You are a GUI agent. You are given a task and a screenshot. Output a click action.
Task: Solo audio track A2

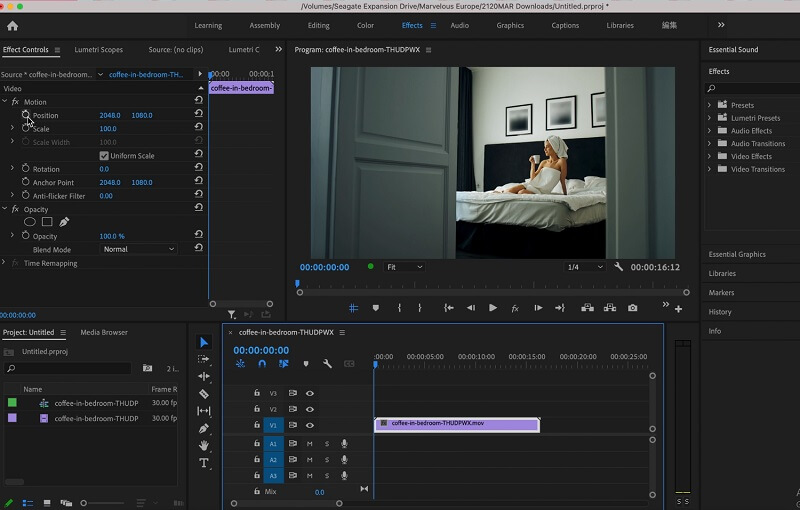[327, 460]
